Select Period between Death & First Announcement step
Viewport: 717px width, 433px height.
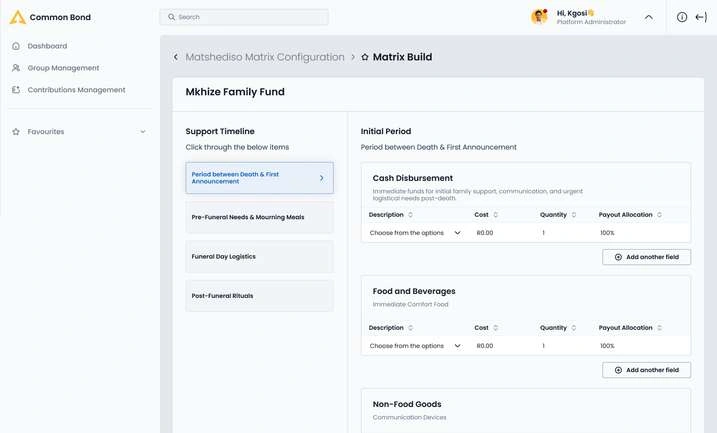pyautogui.click(x=259, y=178)
